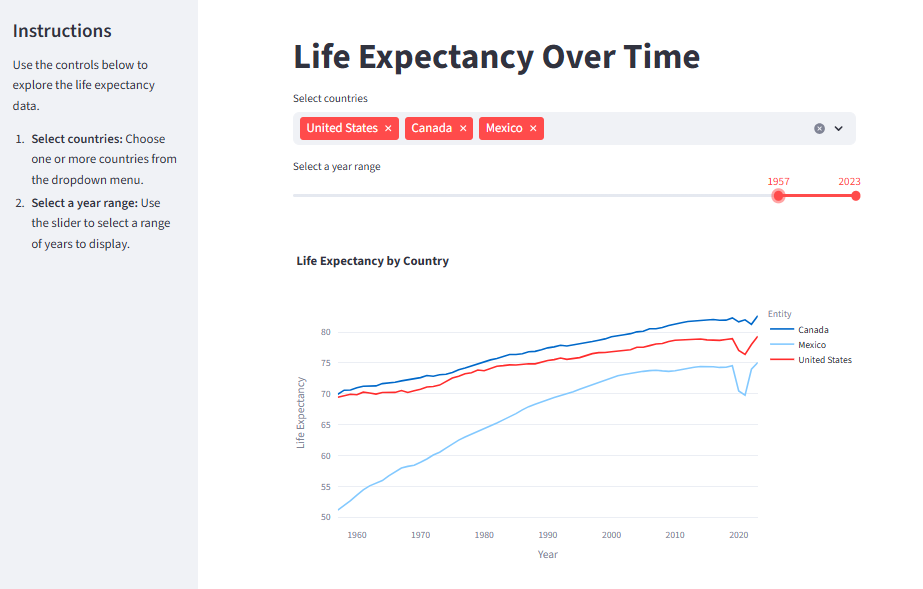The image size is (923, 589).
Task: Toggle Mexico in chart legend
Action: tap(812, 345)
